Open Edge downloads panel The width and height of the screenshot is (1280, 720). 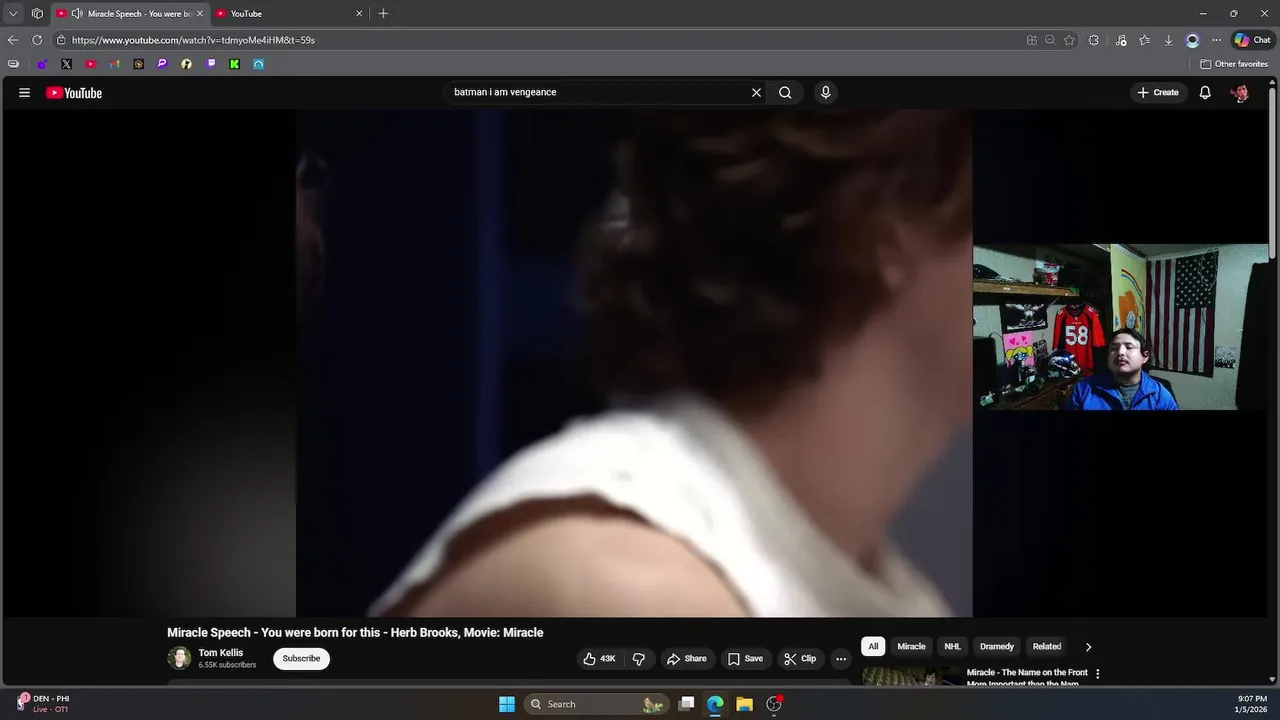click(1168, 40)
